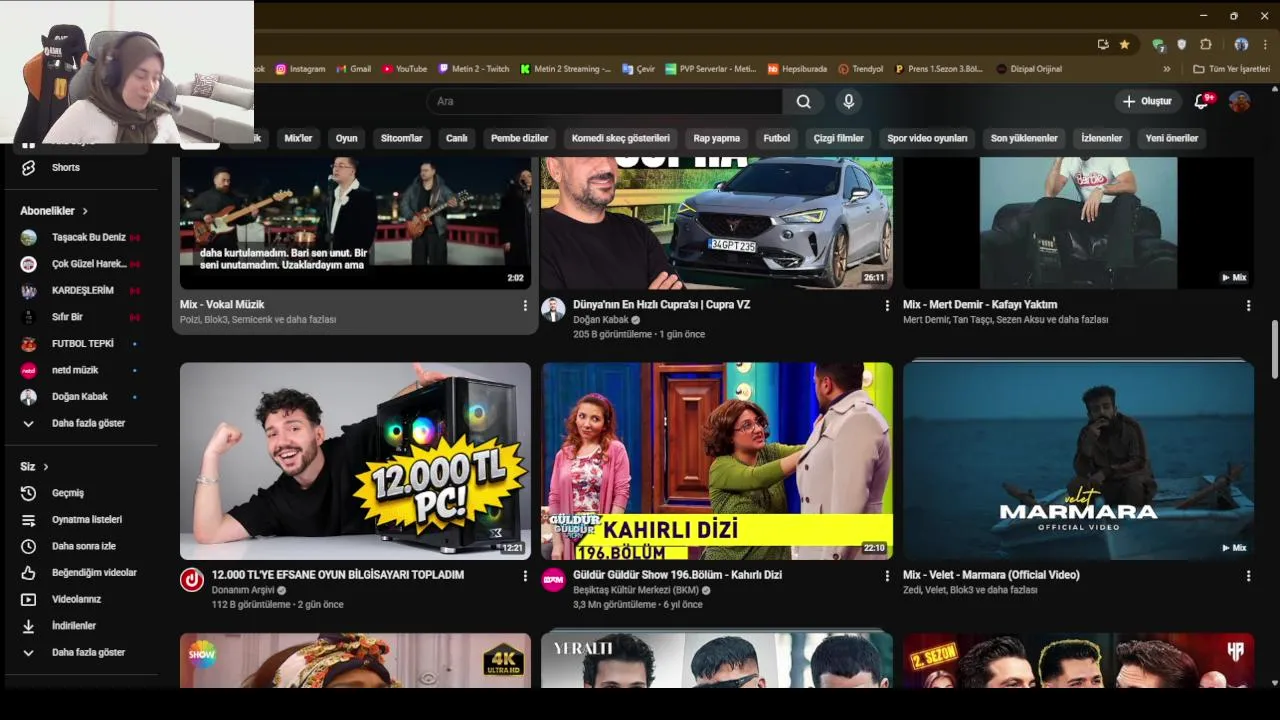Open more options for Mix - Velet Marmara
Image resolution: width=1280 pixels, height=720 pixels.
1248,576
